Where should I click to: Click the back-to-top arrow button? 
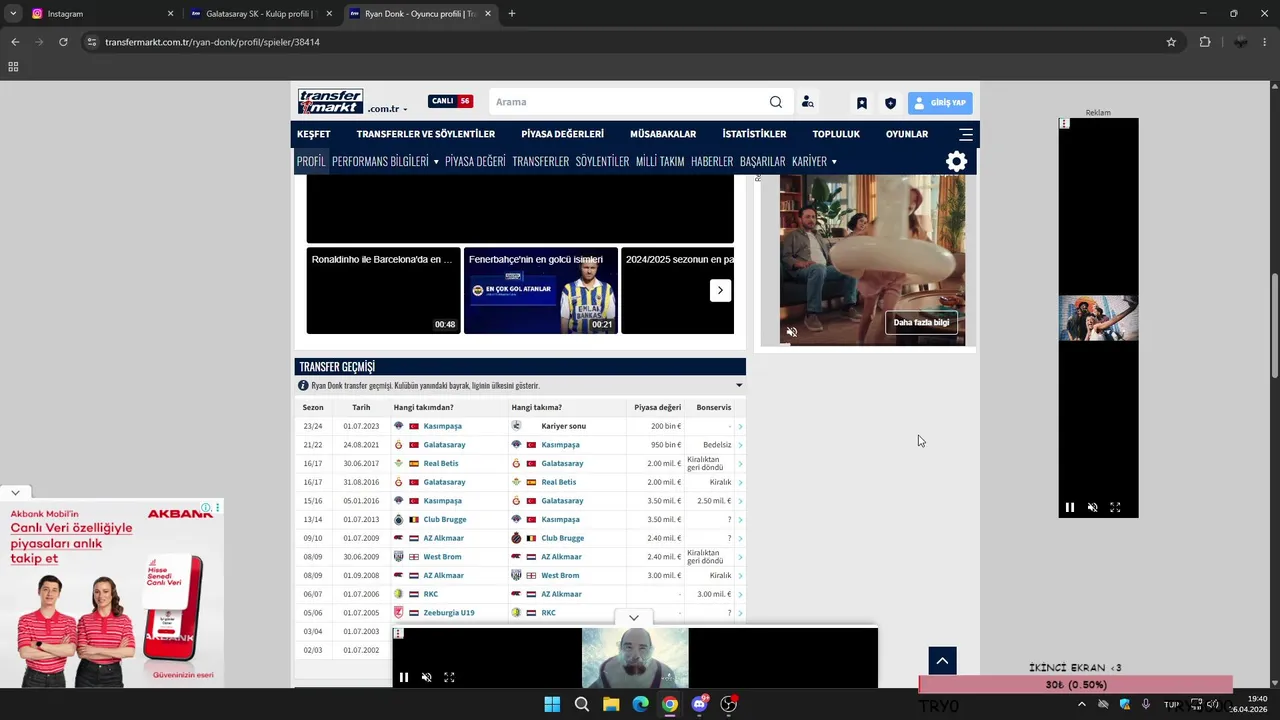click(x=942, y=661)
